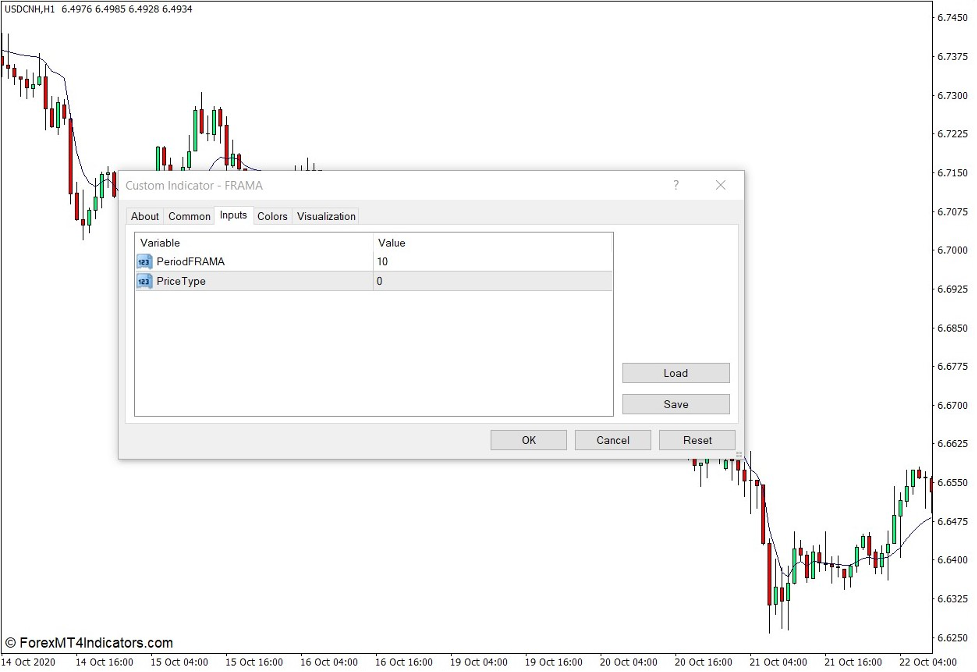Click the dialog resize grip corner
This screenshot has width=977, height=672.
(x=739, y=455)
